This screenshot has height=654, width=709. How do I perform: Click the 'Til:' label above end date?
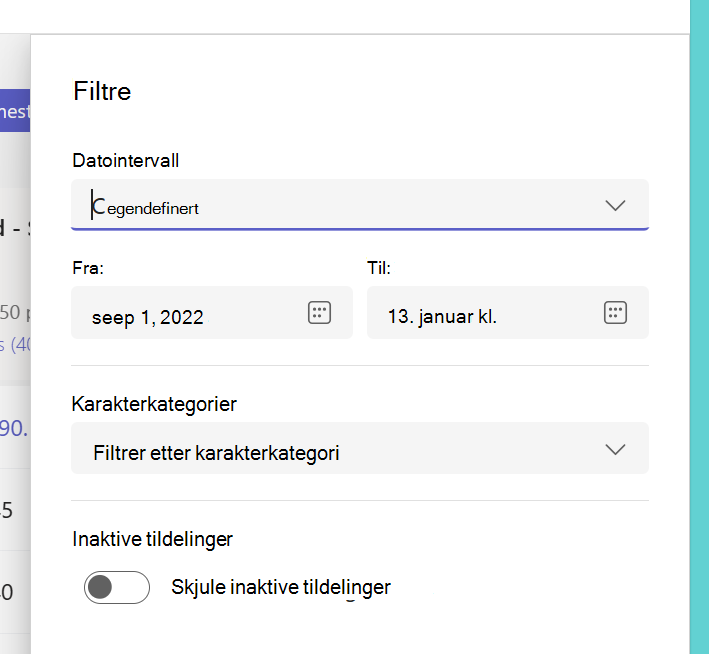coord(379,268)
